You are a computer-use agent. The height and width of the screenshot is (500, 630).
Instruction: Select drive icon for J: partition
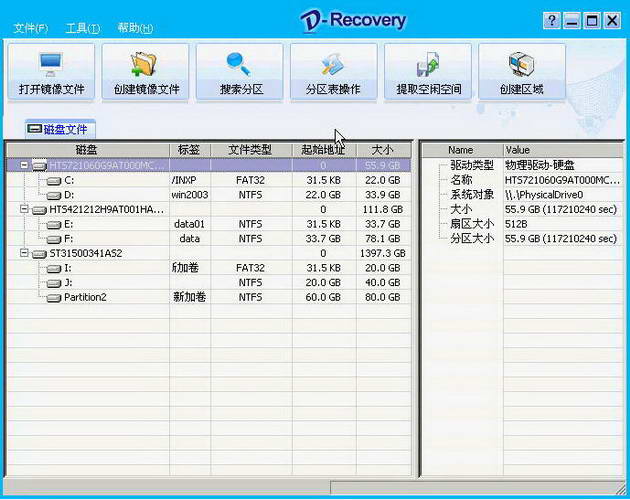(x=54, y=283)
